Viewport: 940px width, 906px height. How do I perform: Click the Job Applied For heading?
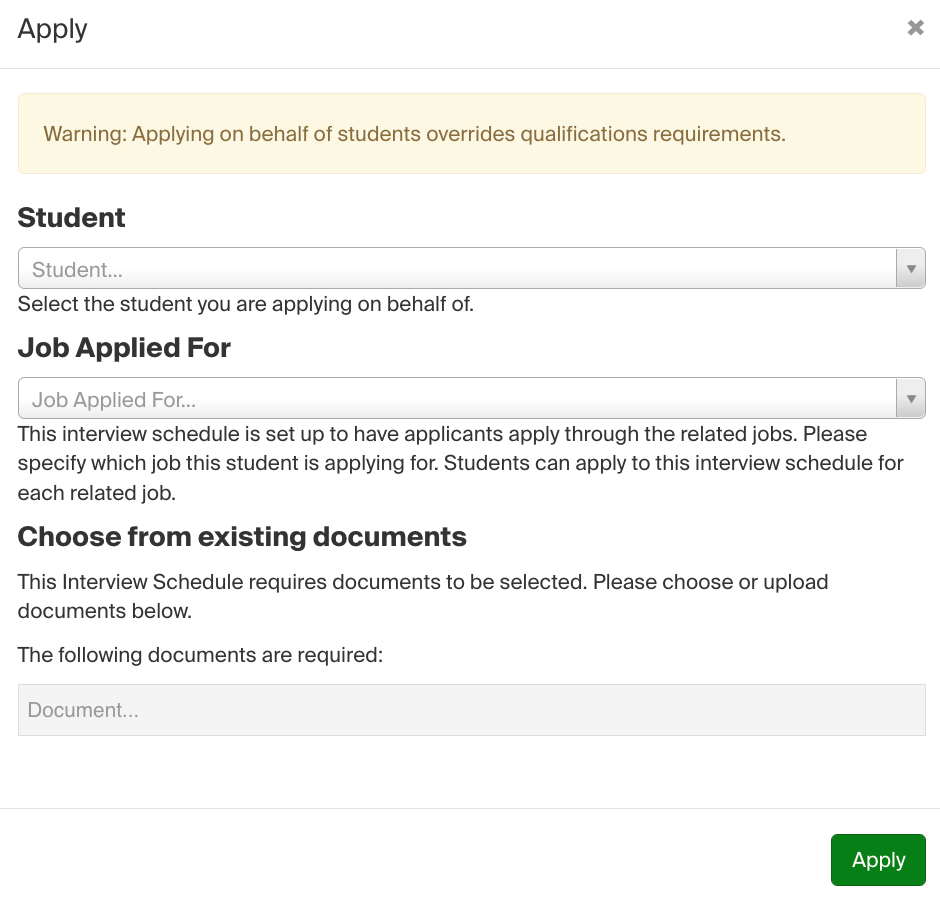point(124,348)
